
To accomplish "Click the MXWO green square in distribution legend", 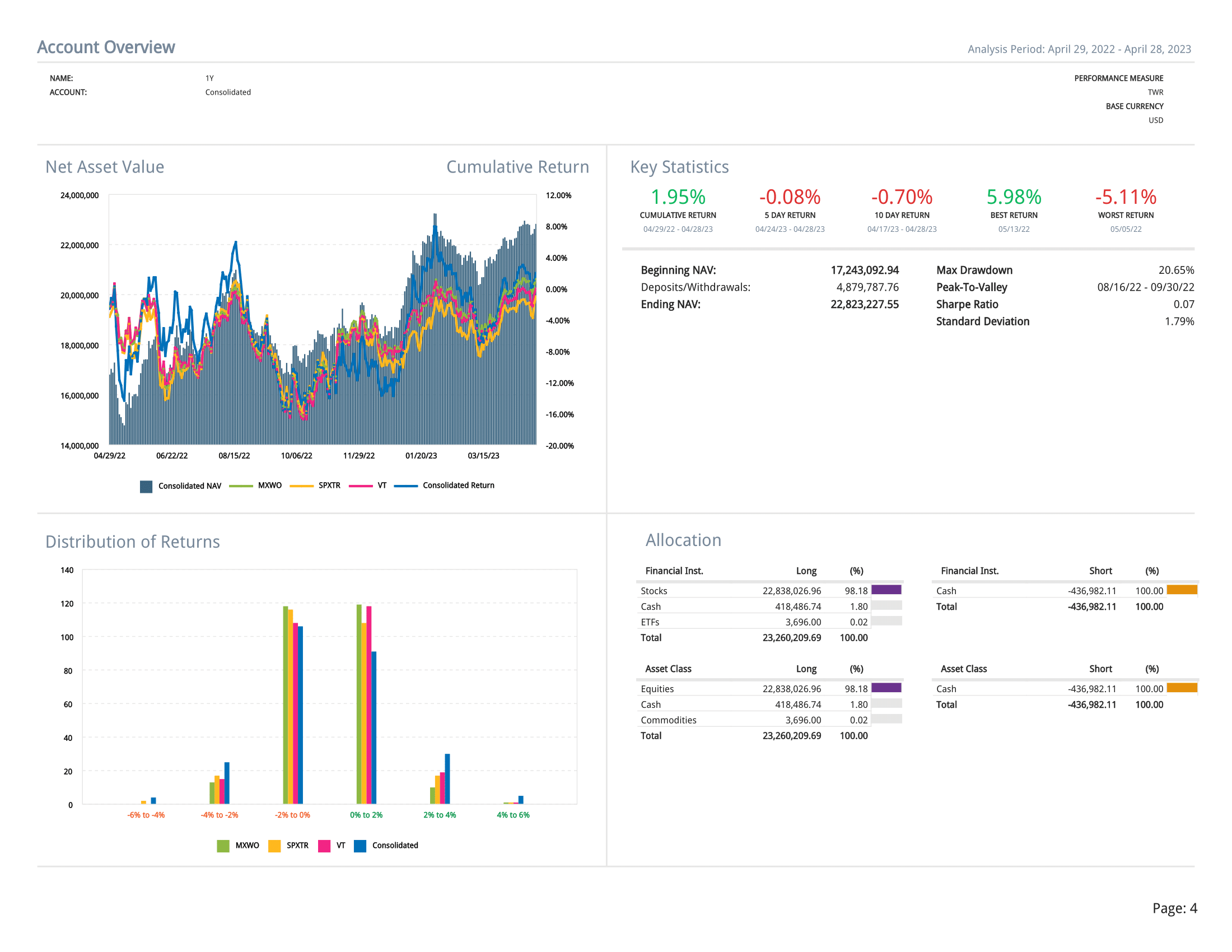I will pos(223,846).
